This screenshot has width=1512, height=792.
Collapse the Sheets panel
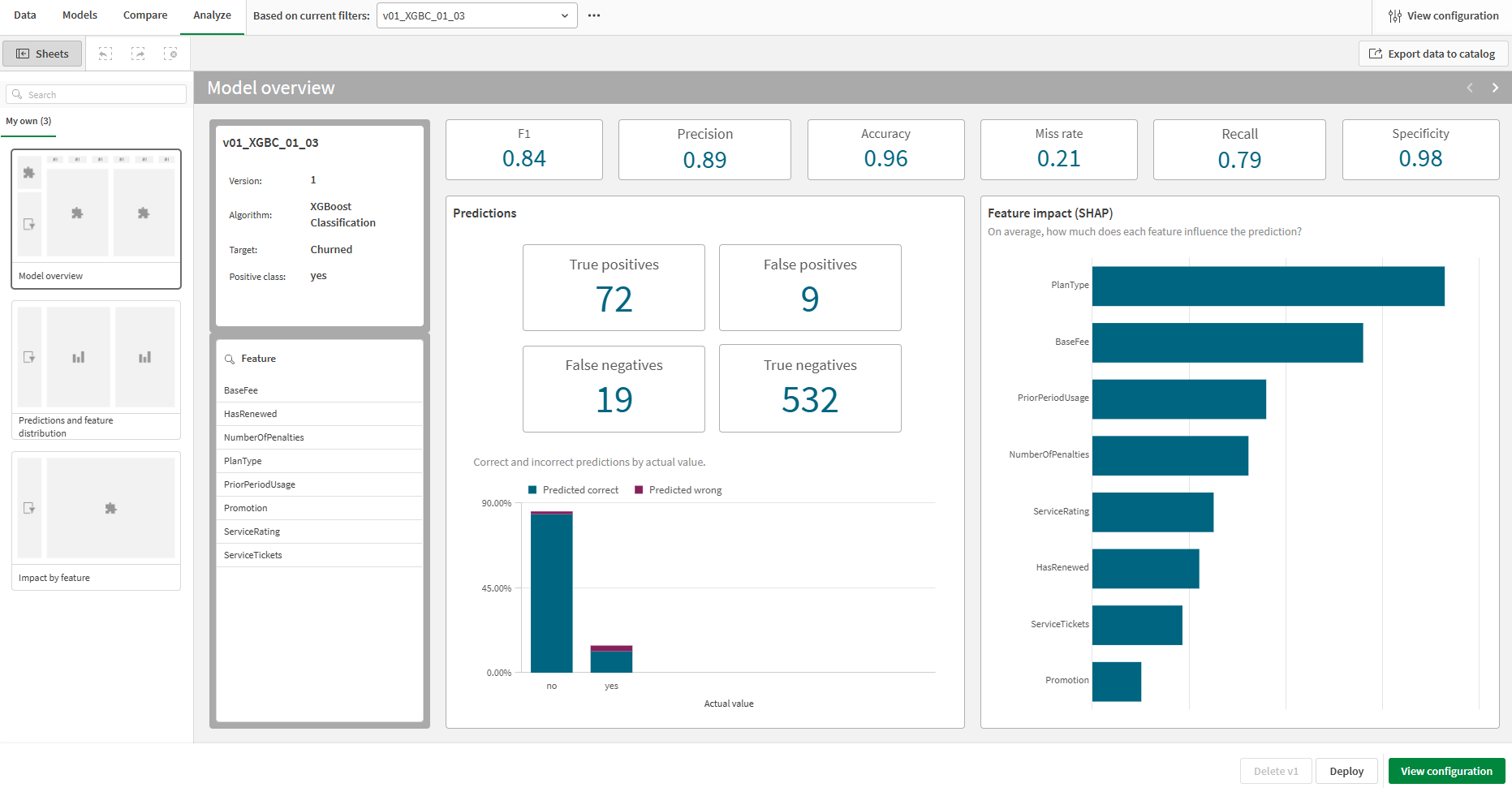click(41, 53)
